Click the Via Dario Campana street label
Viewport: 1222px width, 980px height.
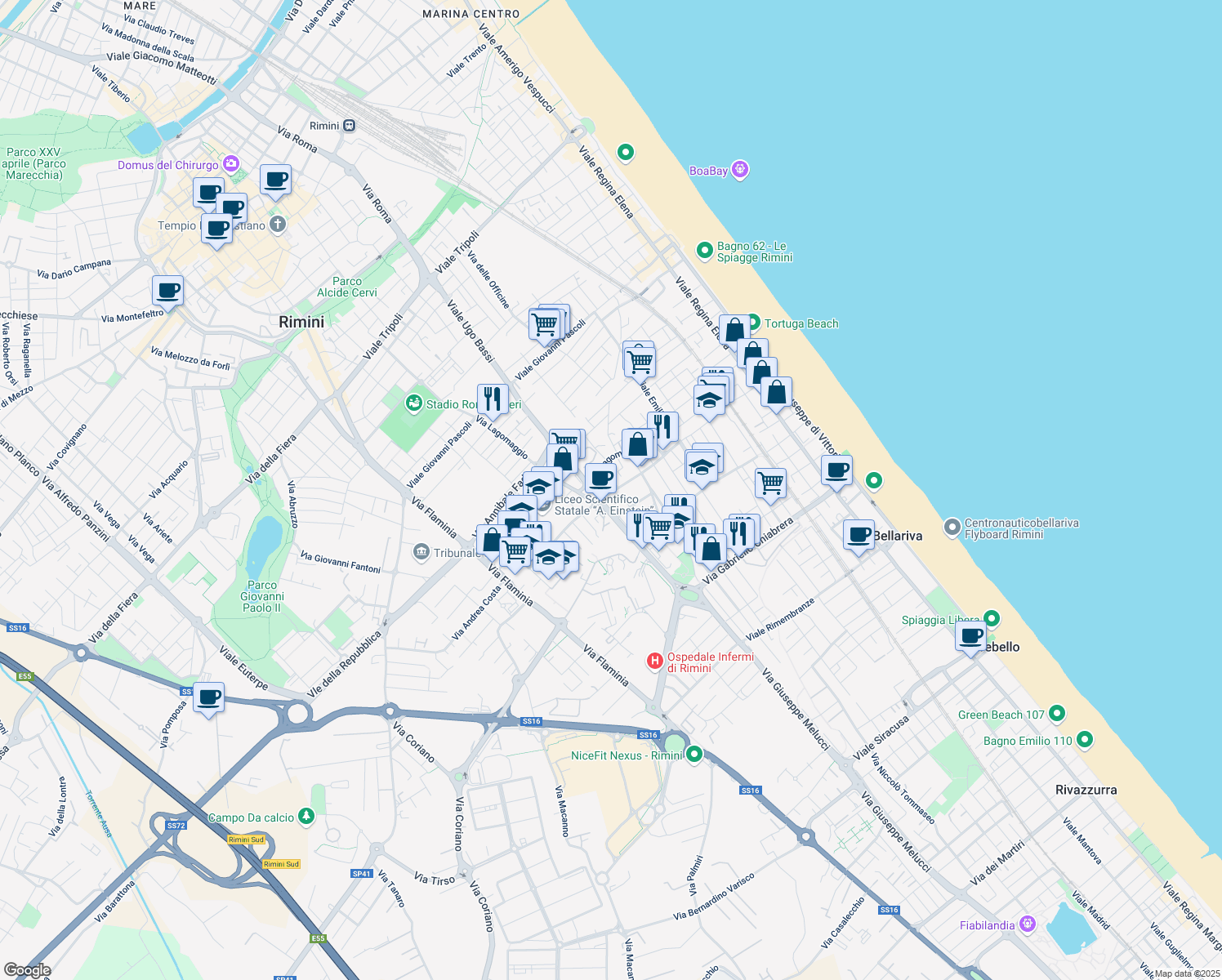[x=74, y=269]
